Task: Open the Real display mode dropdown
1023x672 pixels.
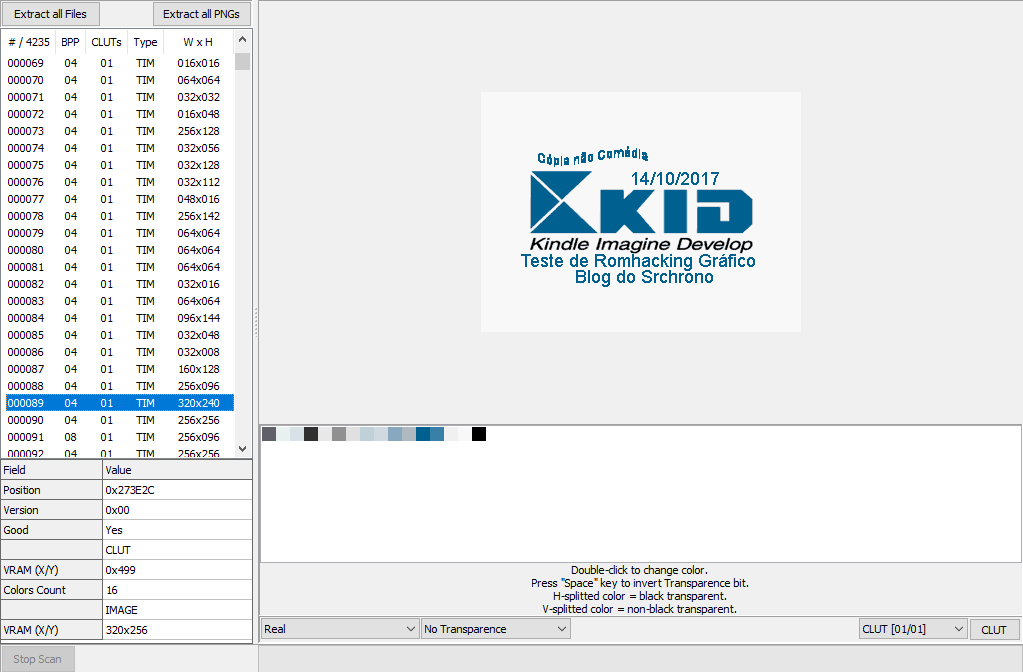Action: (x=339, y=629)
